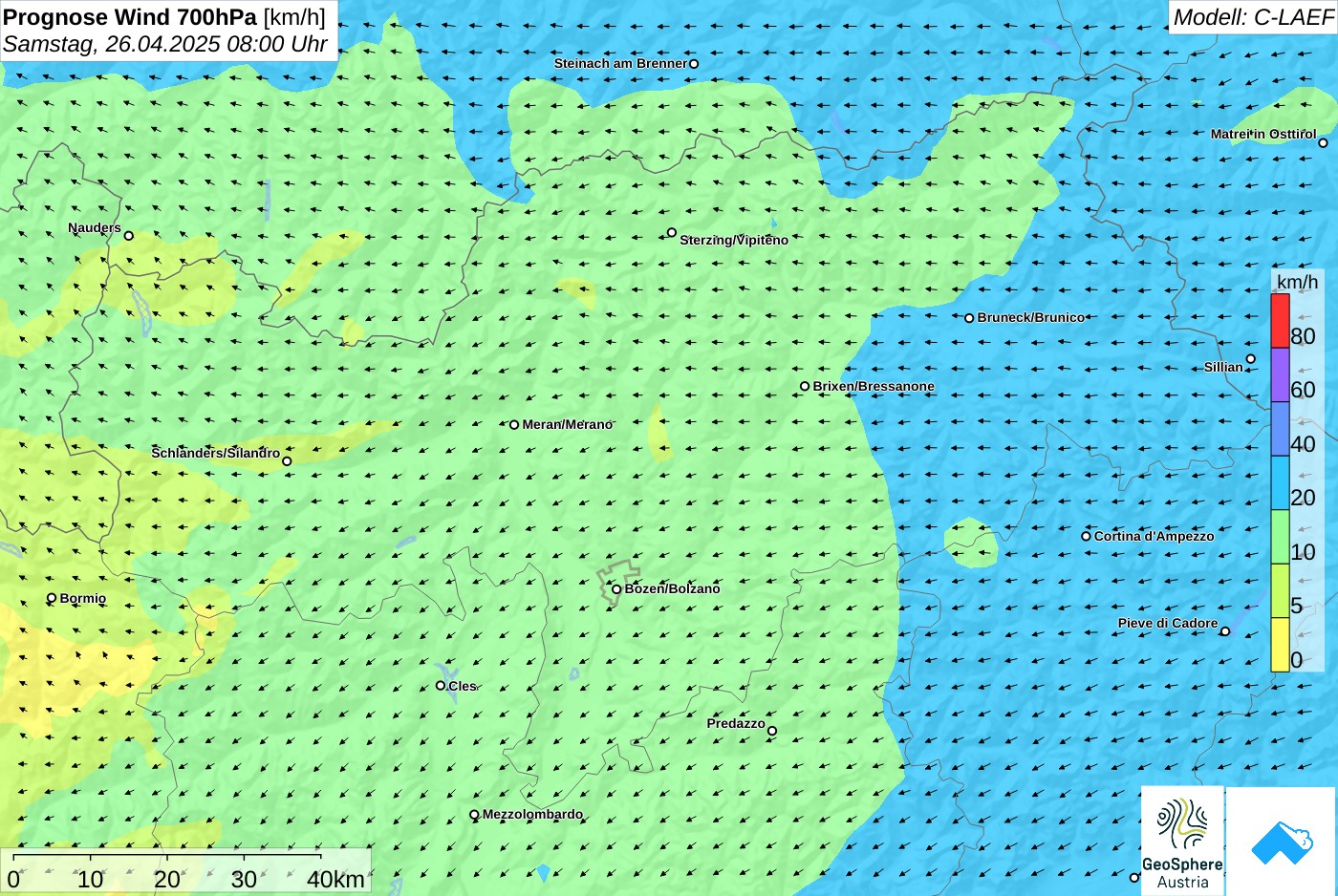Screen dimensions: 1338x896
Task: Click the 'Modell: C-LAEF' label
Action: pyautogui.click(x=1253, y=17)
